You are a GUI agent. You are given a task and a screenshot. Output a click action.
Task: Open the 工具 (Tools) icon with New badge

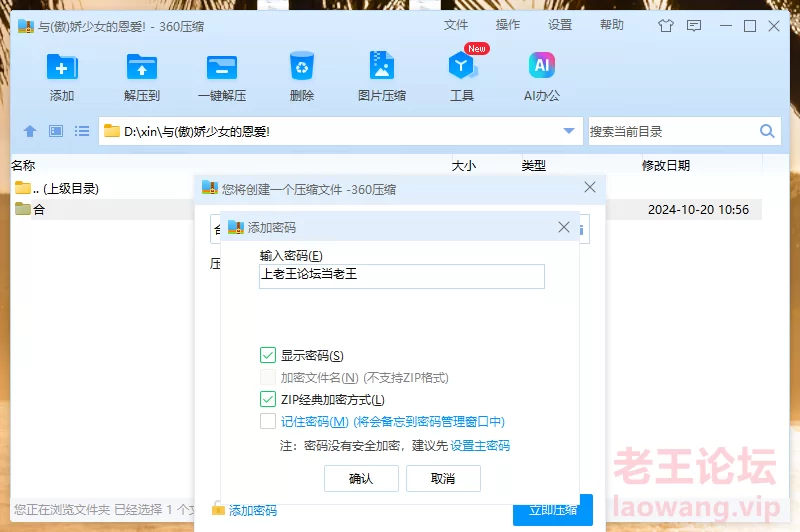point(462,65)
